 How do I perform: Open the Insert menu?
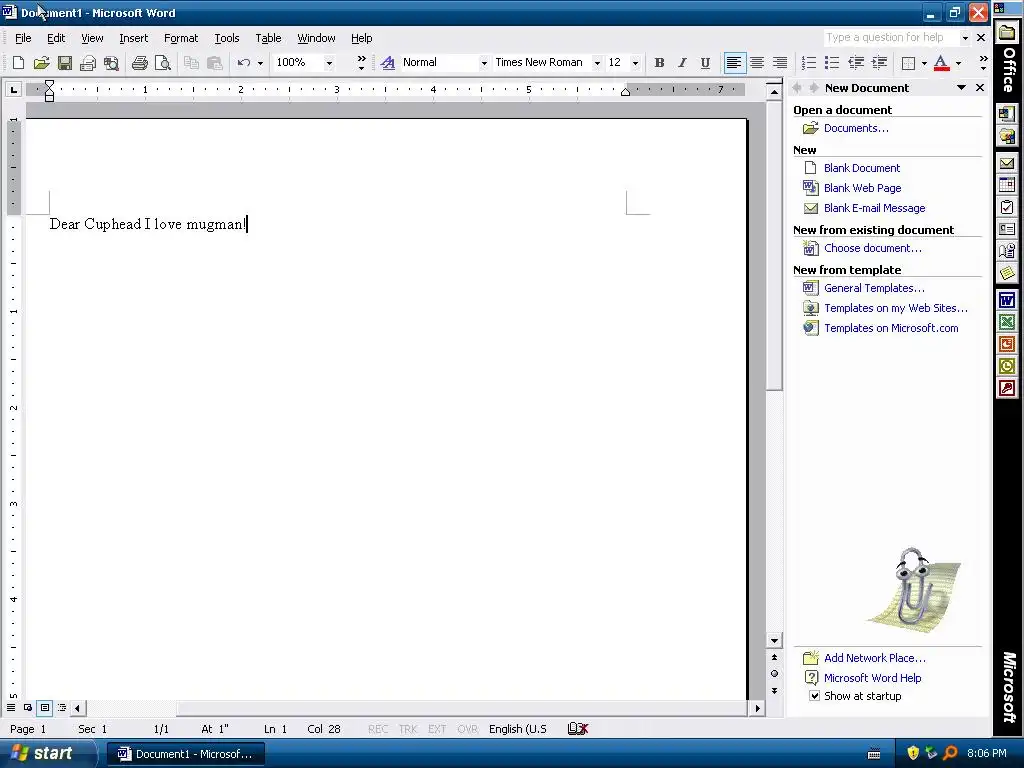point(133,38)
